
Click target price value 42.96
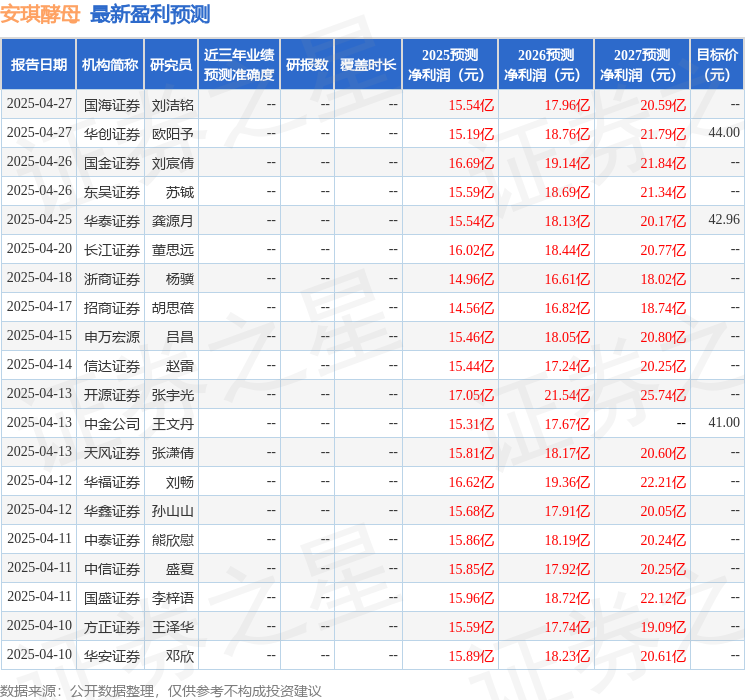pyautogui.click(x=724, y=220)
